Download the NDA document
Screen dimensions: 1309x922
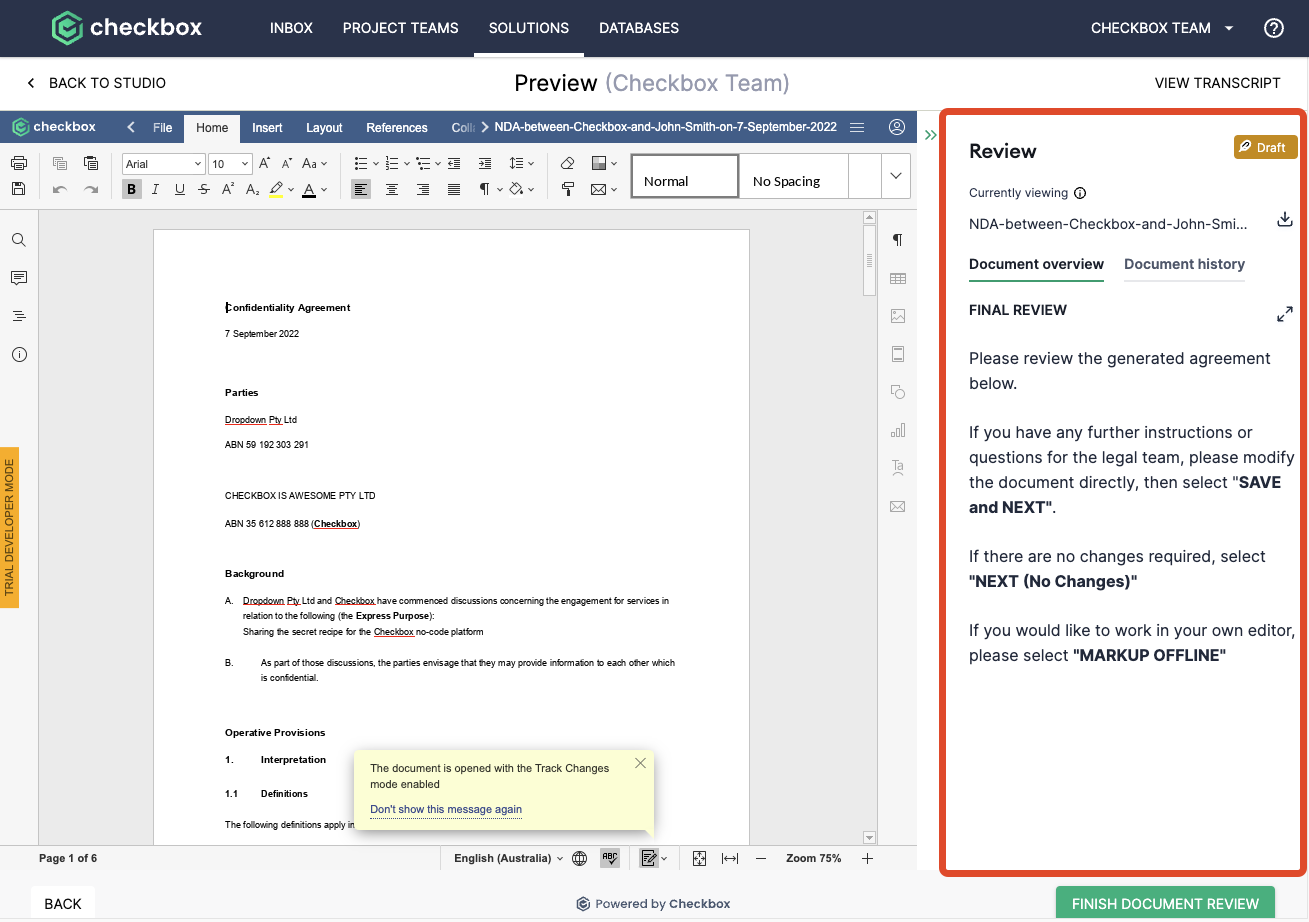1285,220
